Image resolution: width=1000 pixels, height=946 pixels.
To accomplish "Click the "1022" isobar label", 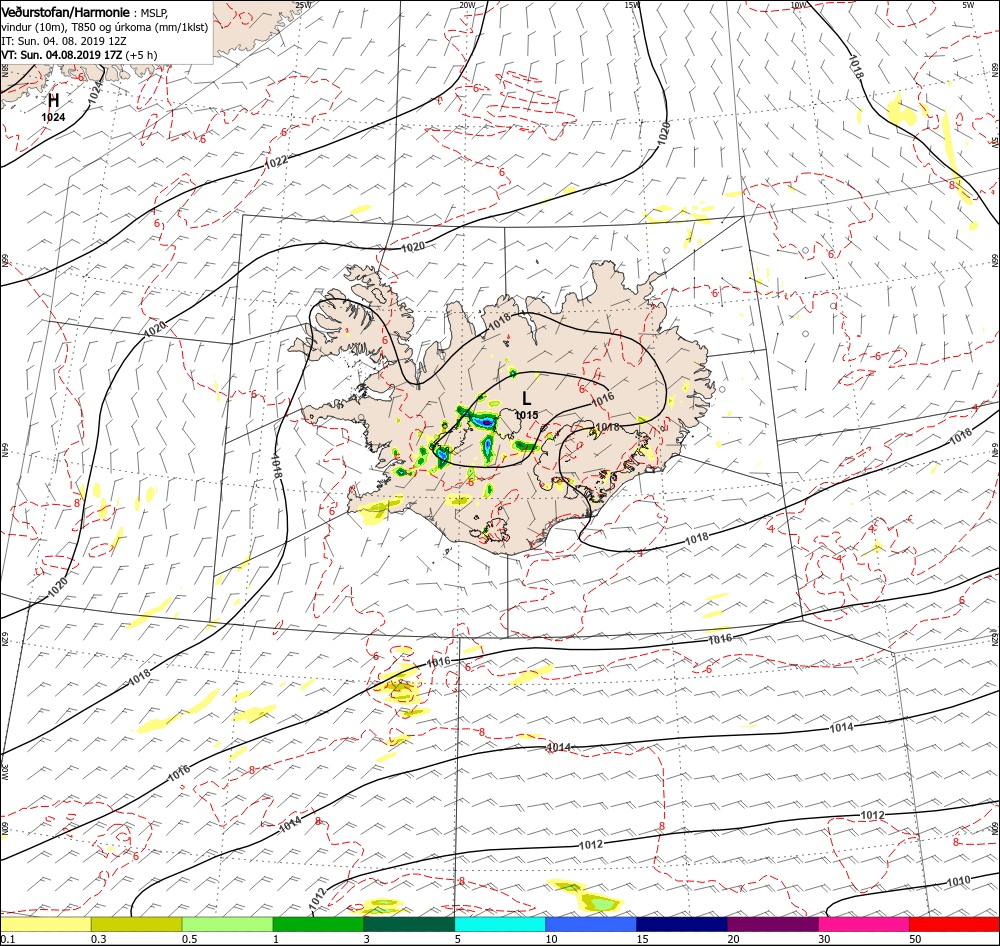I will 276,163.
